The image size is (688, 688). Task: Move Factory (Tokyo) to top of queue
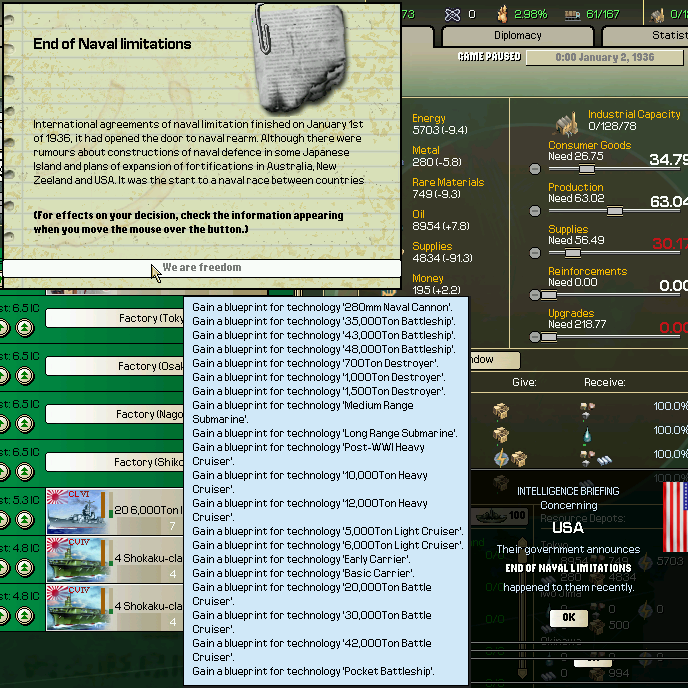point(25,327)
